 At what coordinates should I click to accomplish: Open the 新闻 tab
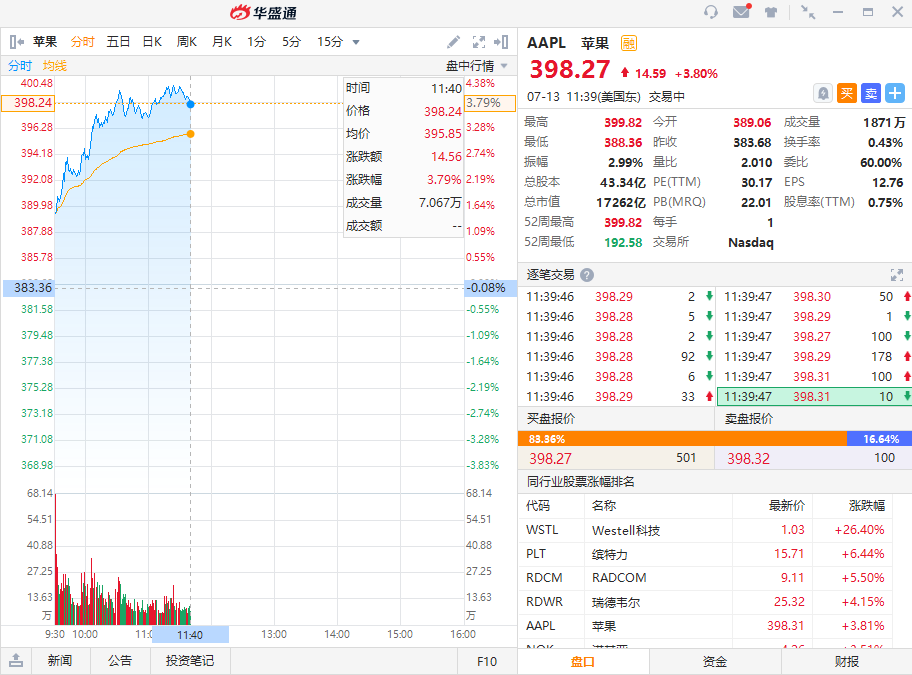[60, 660]
